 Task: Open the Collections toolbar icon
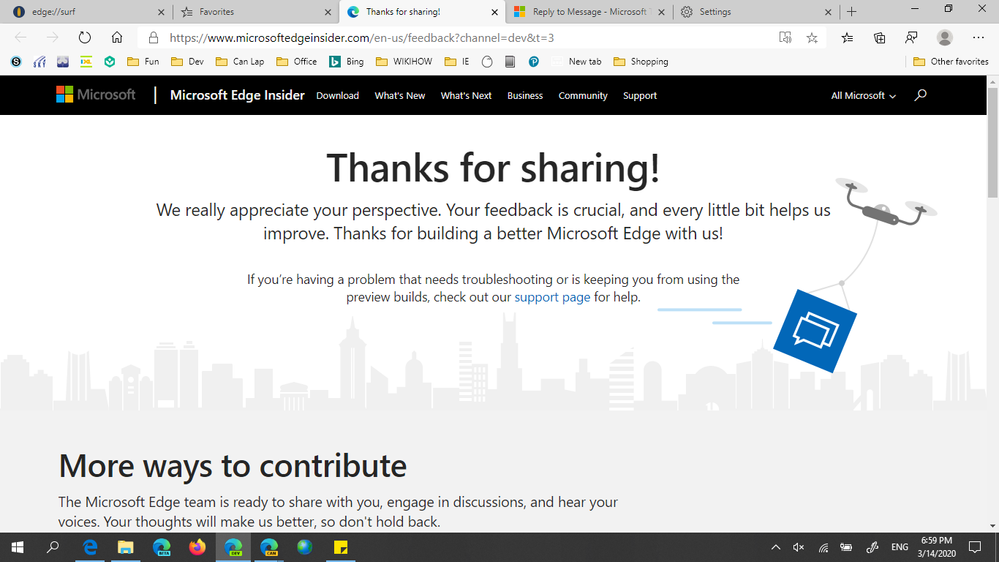[x=879, y=38]
